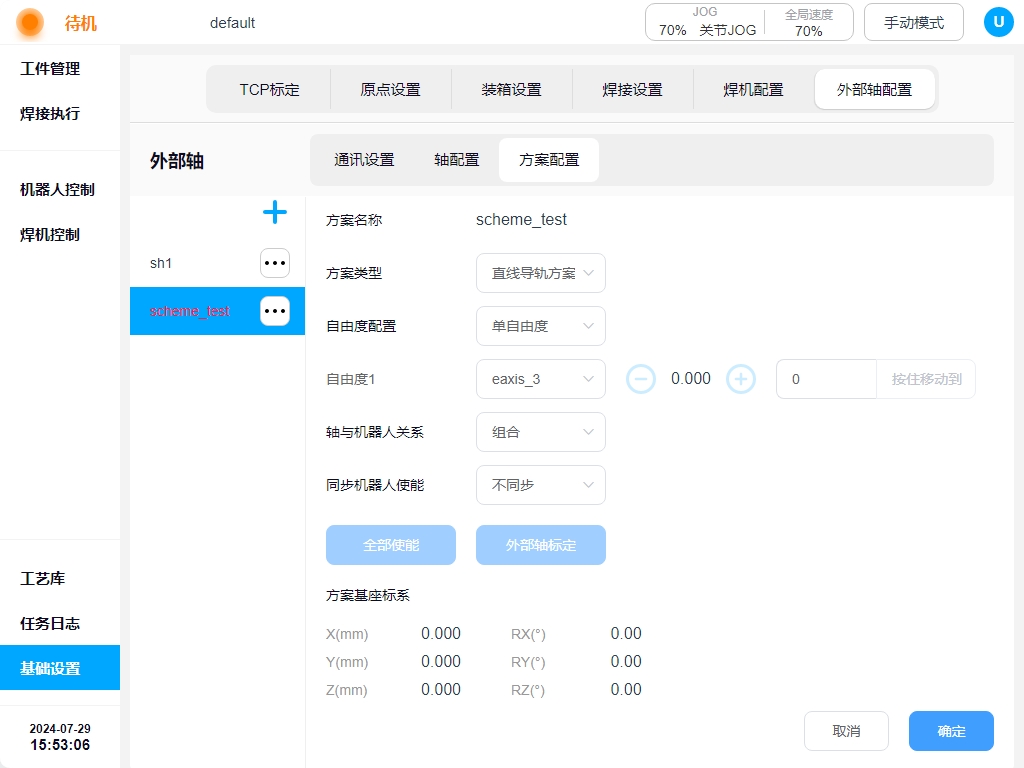Expand the 自由度配置 dropdown
Screen dimensions: 1024x768
point(541,326)
